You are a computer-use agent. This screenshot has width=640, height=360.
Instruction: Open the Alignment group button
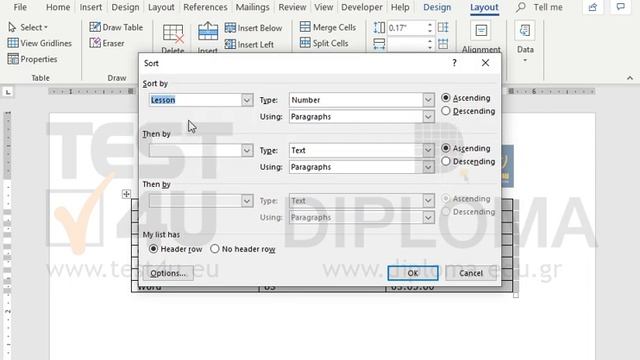(481, 38)
